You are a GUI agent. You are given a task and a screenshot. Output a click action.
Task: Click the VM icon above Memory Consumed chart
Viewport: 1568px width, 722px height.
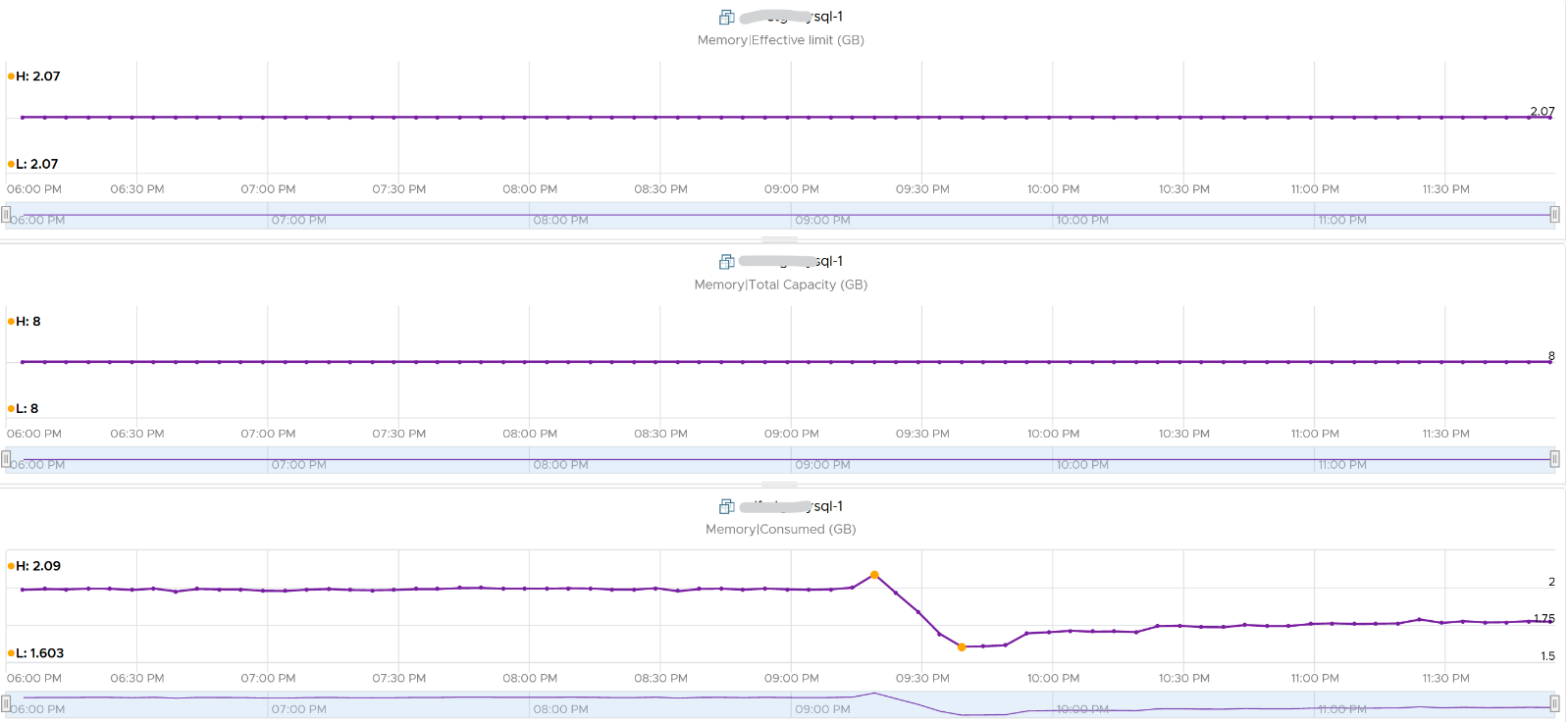(726, 506)
